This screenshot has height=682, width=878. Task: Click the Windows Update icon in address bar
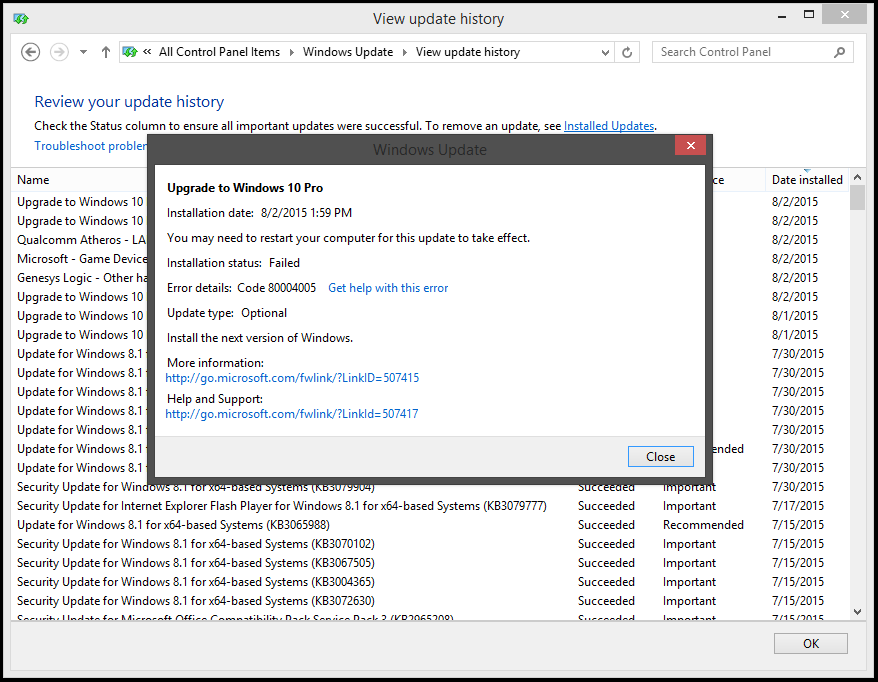coord(130,52)
